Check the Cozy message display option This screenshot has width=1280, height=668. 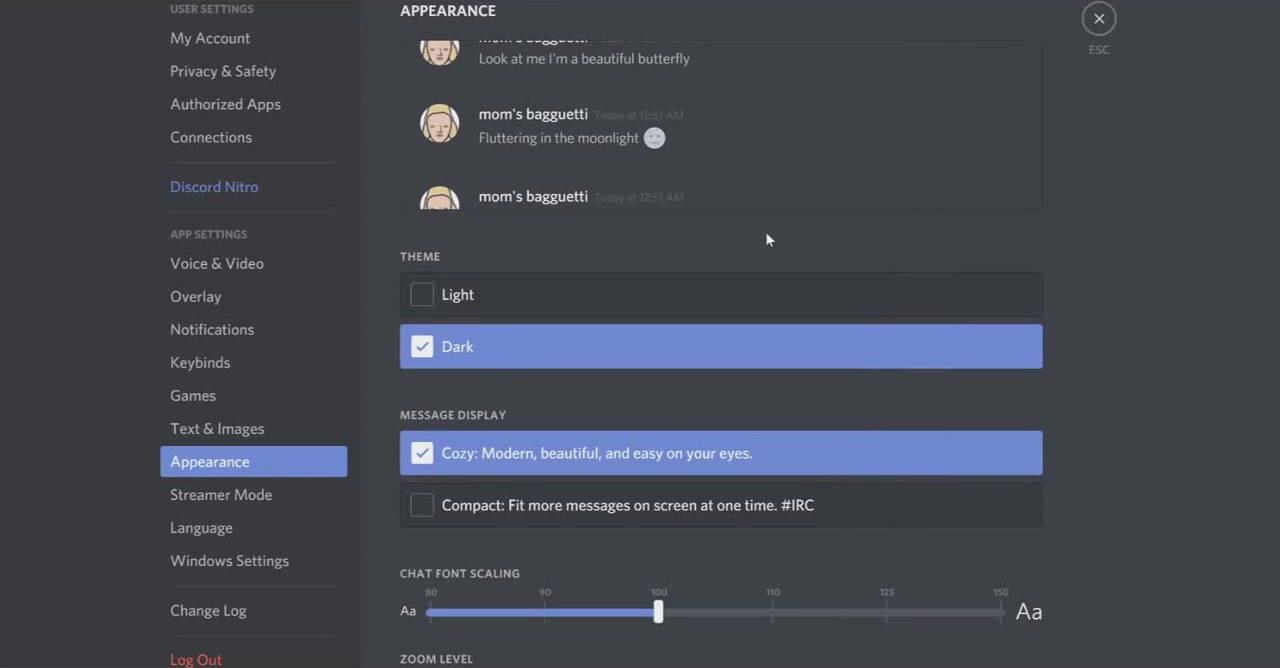[422, 453]
